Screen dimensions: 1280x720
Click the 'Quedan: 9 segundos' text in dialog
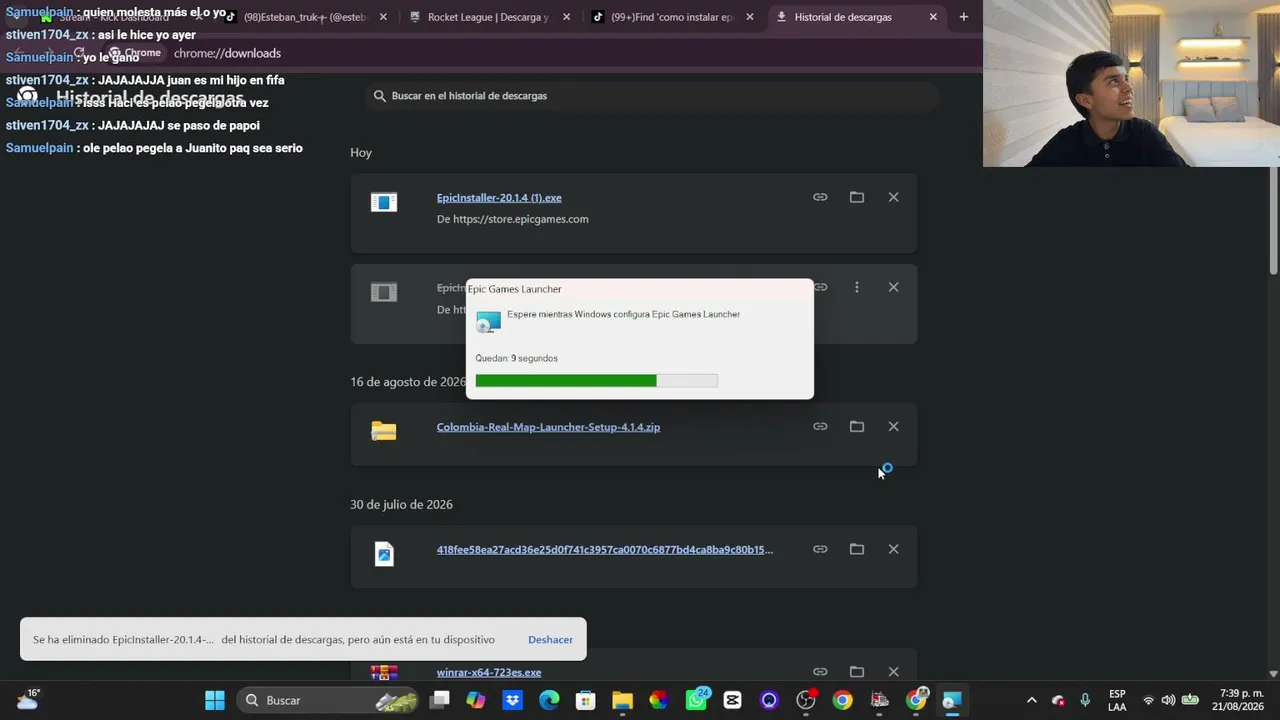516,358
